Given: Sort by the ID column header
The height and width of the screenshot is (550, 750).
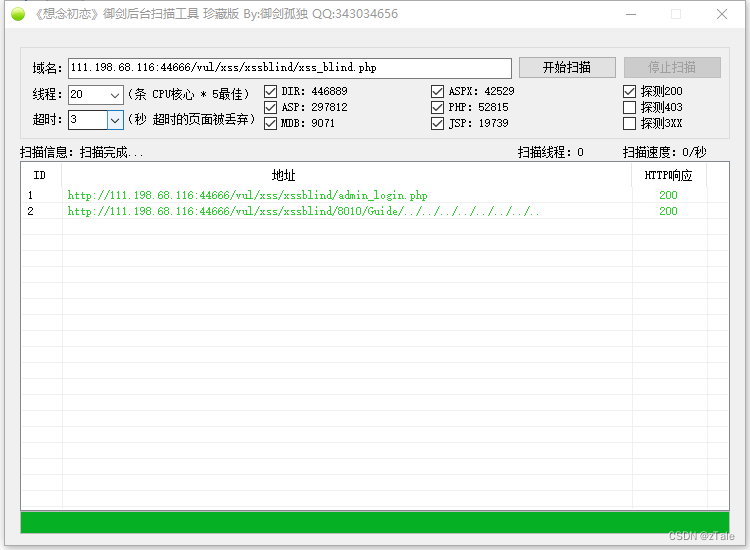Looking at the screenshot, I should [41, 175].
